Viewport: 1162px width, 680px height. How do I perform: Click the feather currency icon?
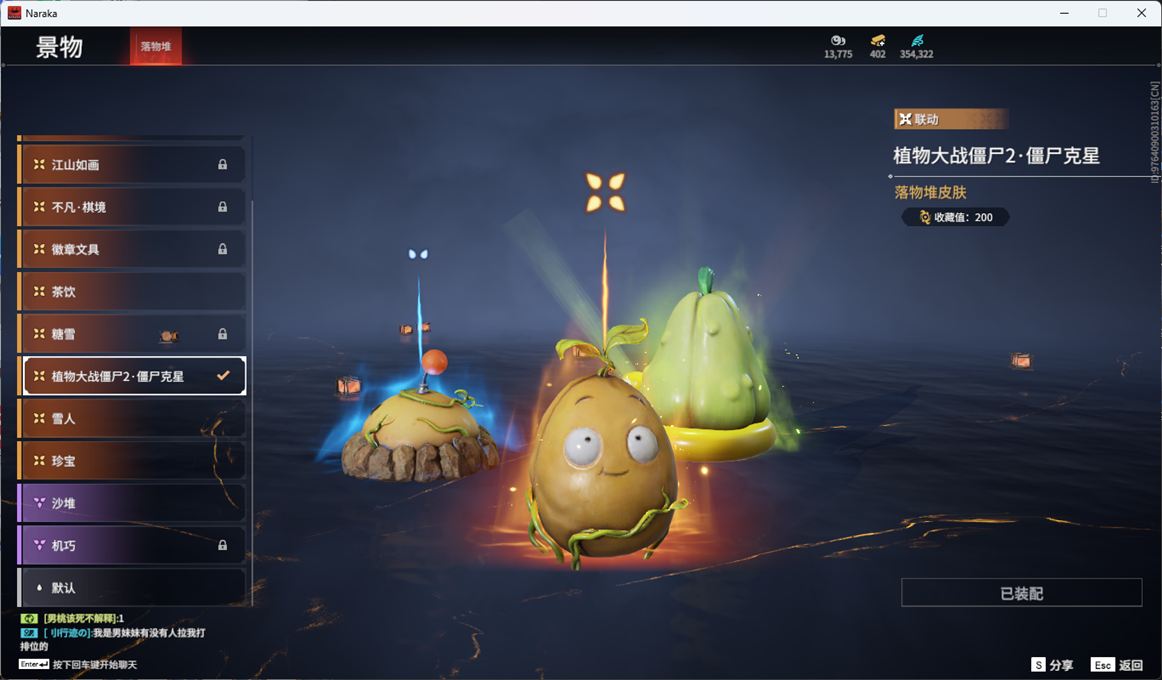917,40
